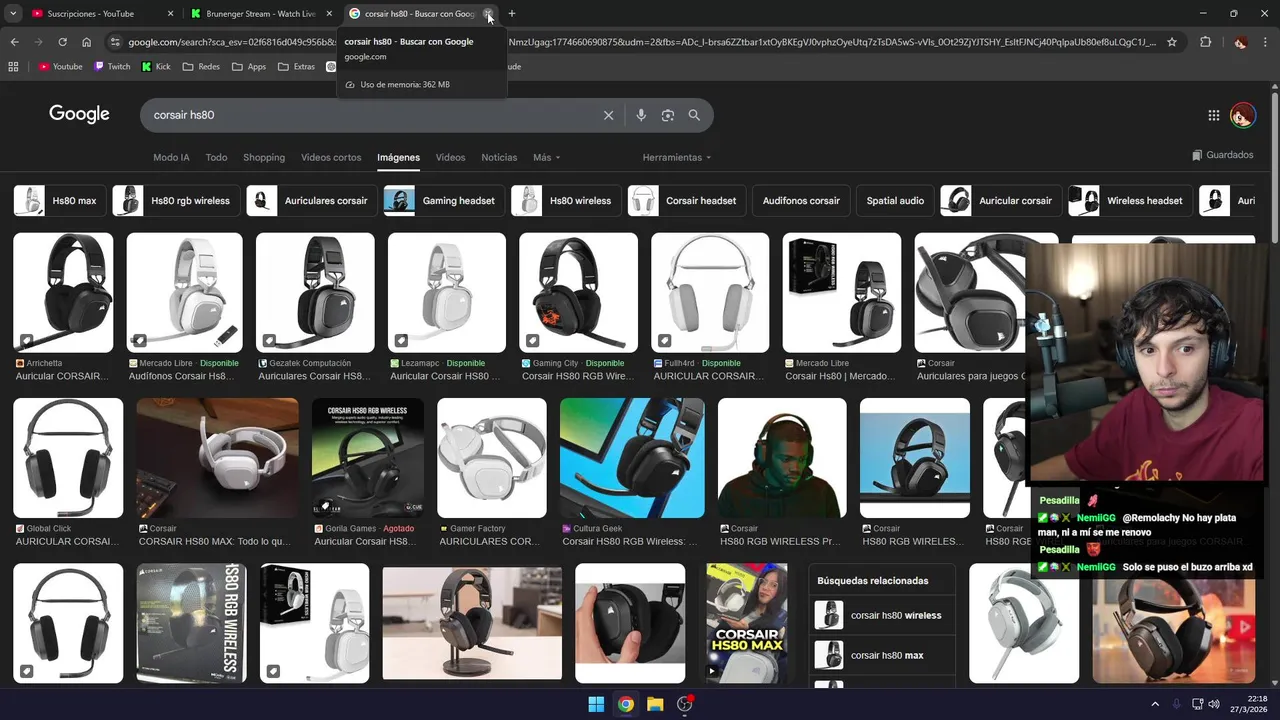Click the corsair hs80 search field
This screenshot has width=1280, height=720.
(370, 115)
